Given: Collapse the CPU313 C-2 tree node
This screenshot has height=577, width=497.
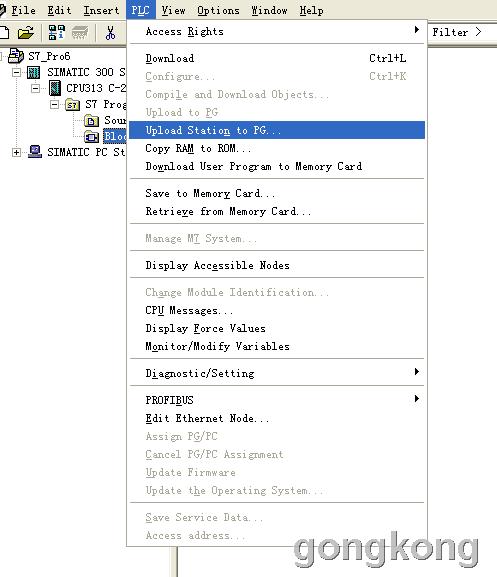Looking at the screenshot, I should pyautogui.click(x=35, y=88).
